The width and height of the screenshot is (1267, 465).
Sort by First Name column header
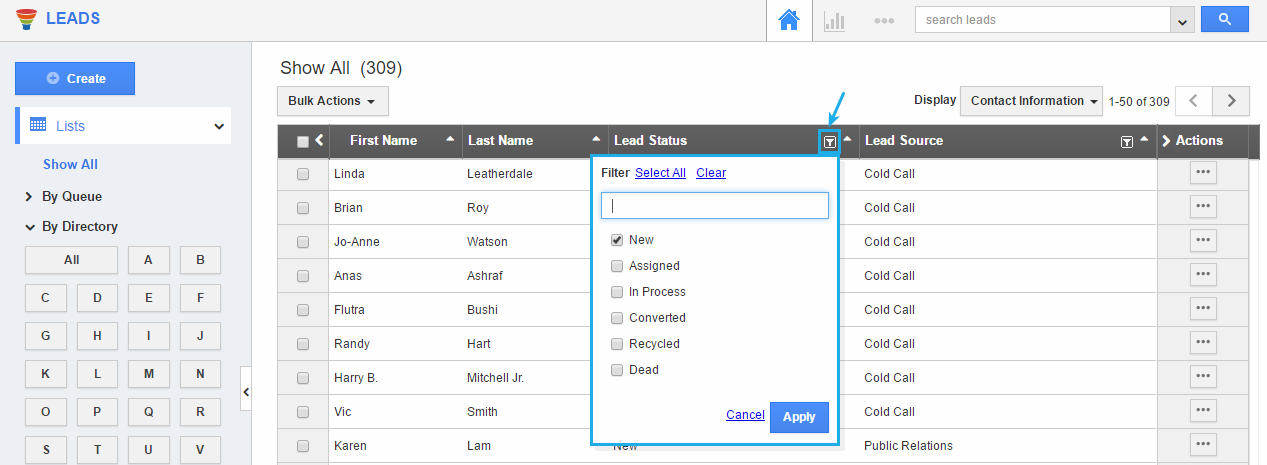(383, 141)
